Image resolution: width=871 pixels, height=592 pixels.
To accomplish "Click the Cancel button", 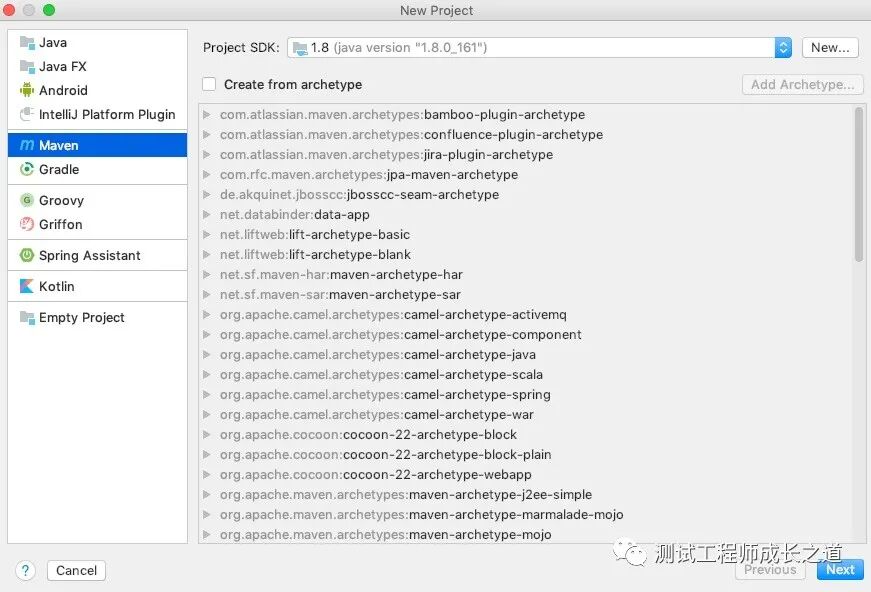I will click(76, 570).
